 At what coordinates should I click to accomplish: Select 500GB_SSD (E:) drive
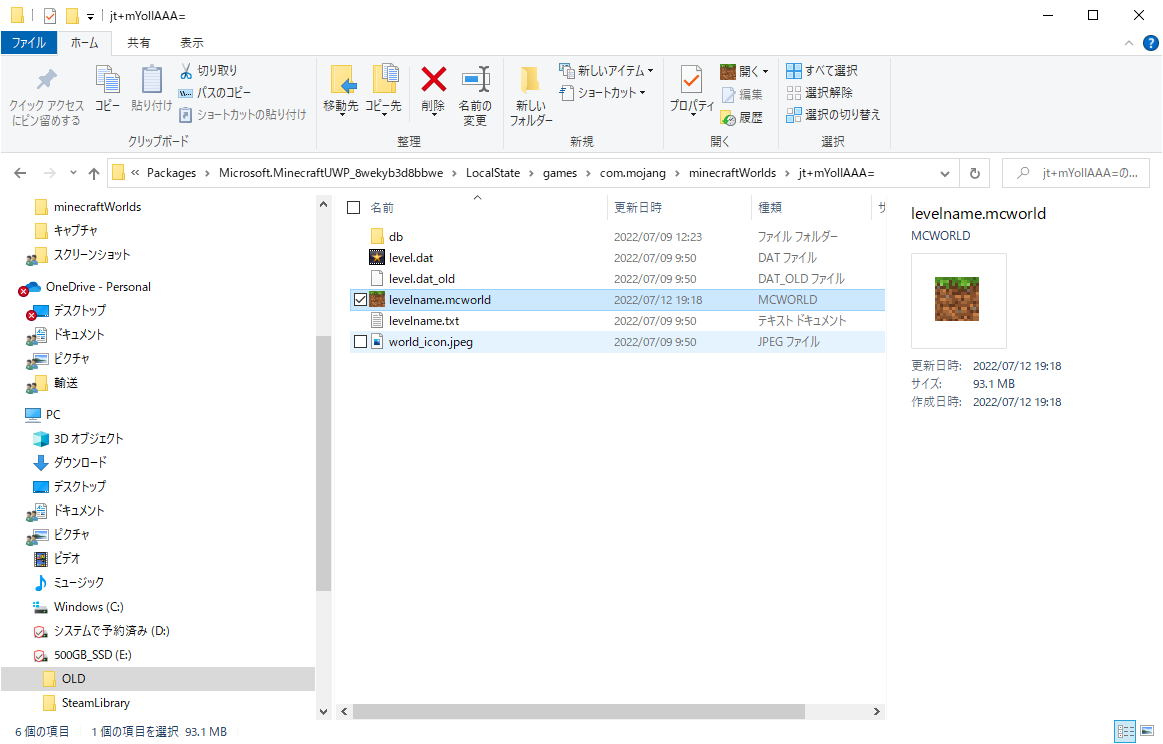(92, 655)
